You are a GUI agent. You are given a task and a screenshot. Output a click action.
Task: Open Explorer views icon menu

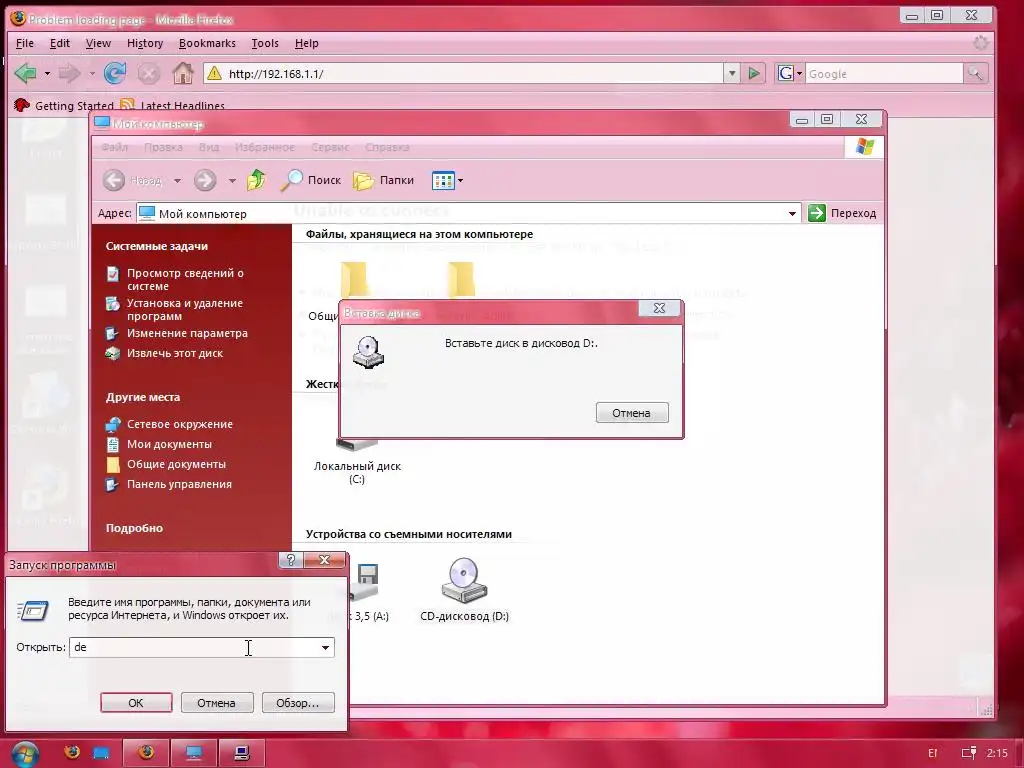pos(447,180)
